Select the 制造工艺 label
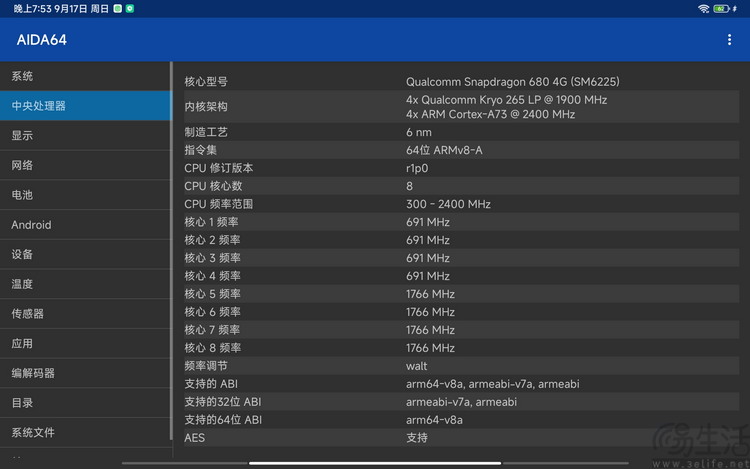 click(x=206, y=132)
